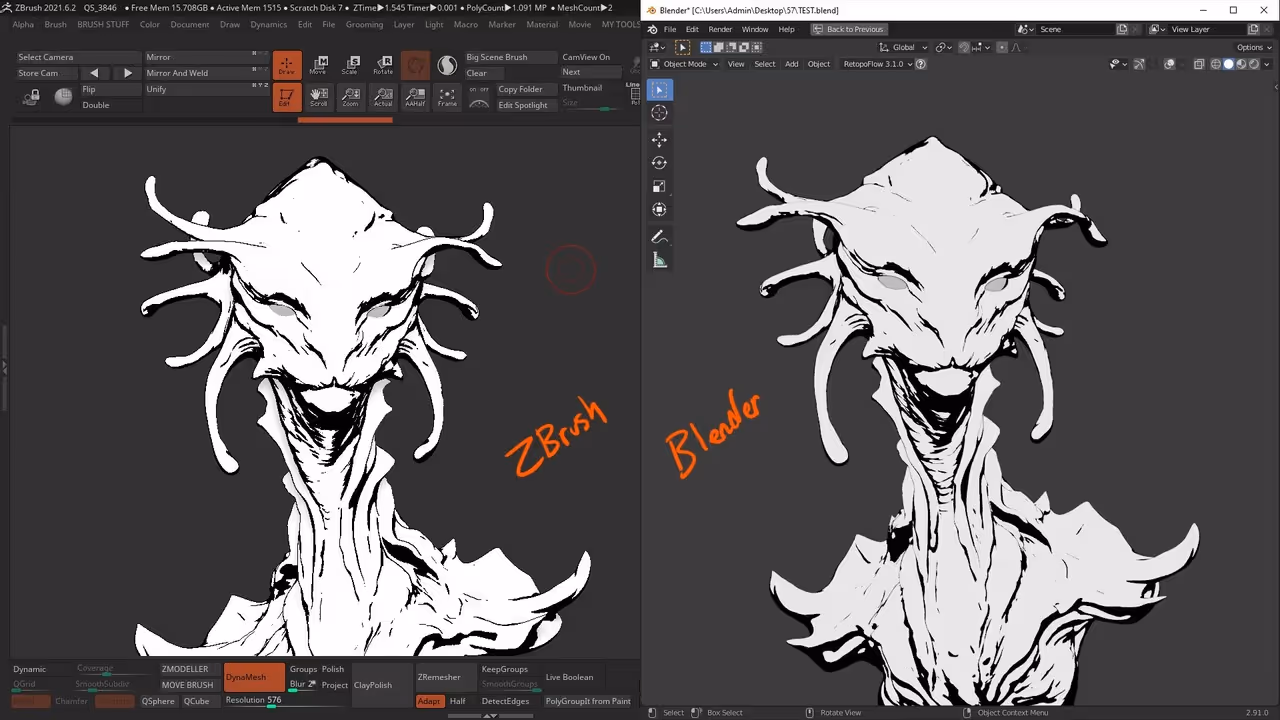The height and width of the screenshot is (720, 1280).
Task: Open the Brush menu in ZBrush
Action: click(55, 24)
